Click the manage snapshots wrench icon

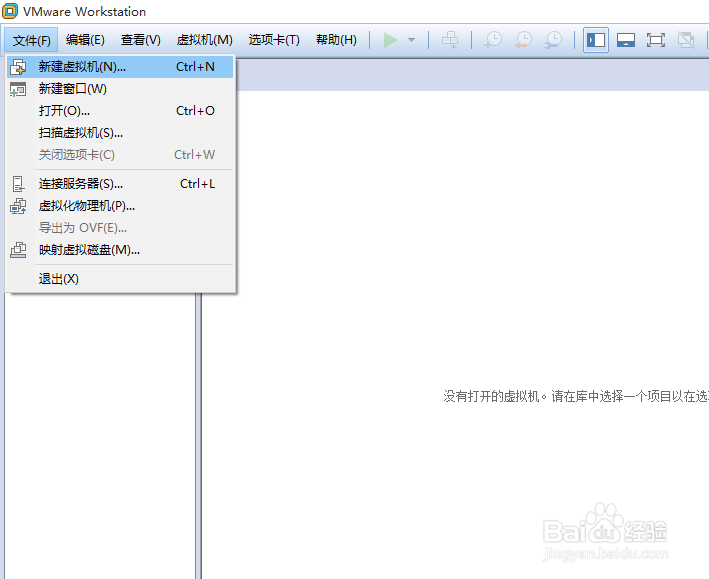click(x=553, y=40)
